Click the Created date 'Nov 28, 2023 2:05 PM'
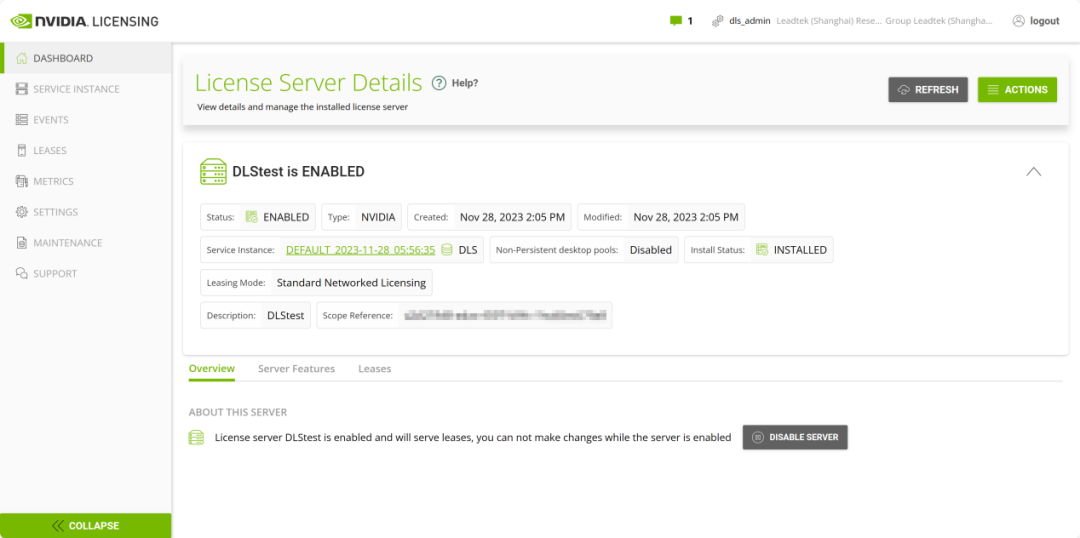The image size is (1080, 538). click(512, 217)
